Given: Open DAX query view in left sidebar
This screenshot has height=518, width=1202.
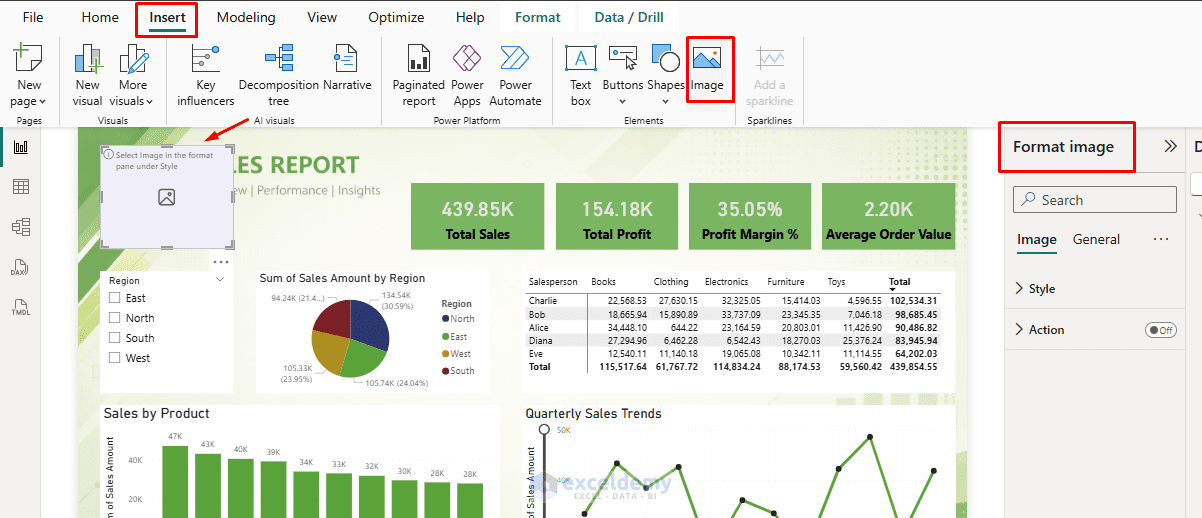Looking at the screenshot, I should point(19,267).
